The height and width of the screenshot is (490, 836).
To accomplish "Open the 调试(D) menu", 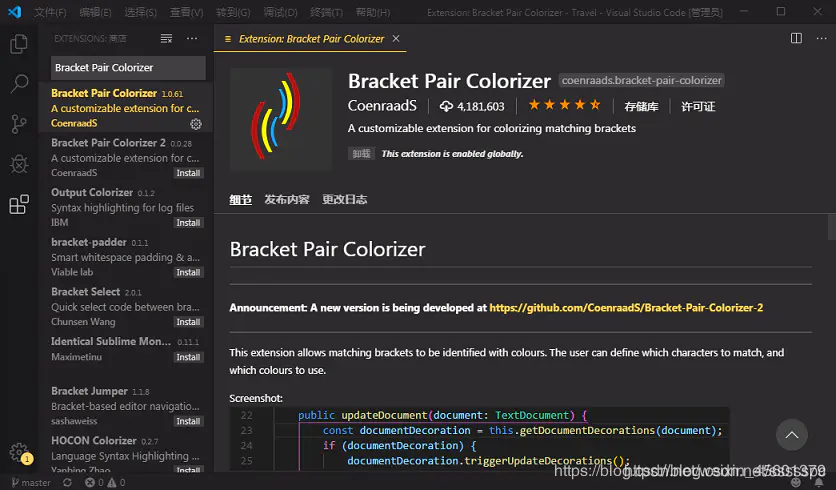I will (x=280, y=12).
